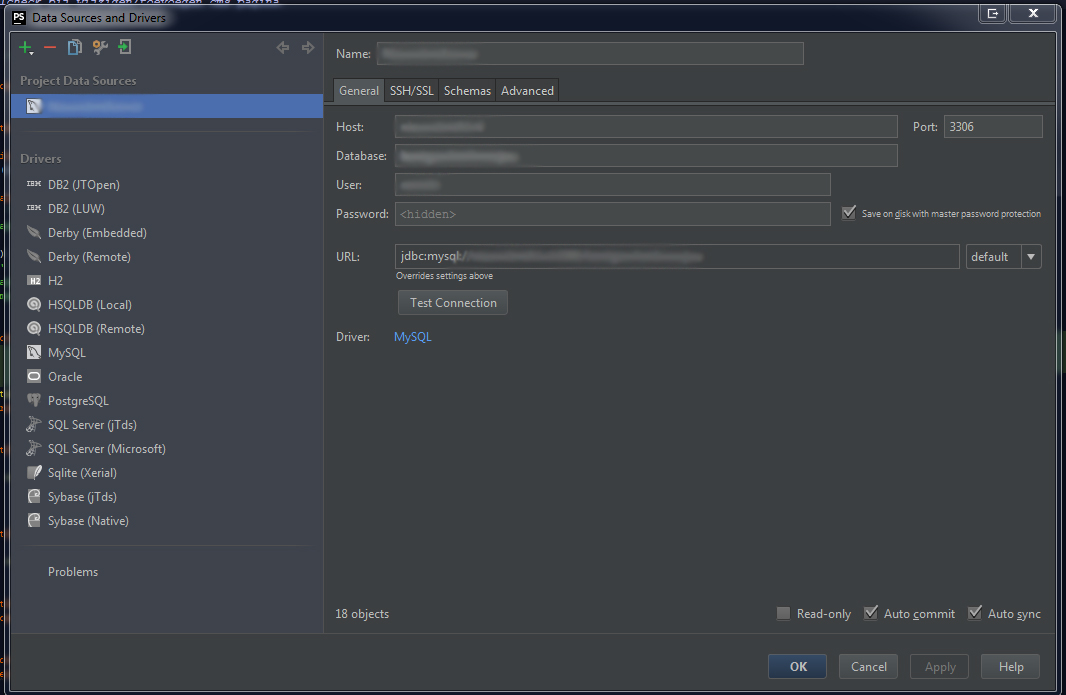This screenshot has height=695, width=1066.
Task: Switch to the SSH/SSL tab
Action: [x=411, y=90]
